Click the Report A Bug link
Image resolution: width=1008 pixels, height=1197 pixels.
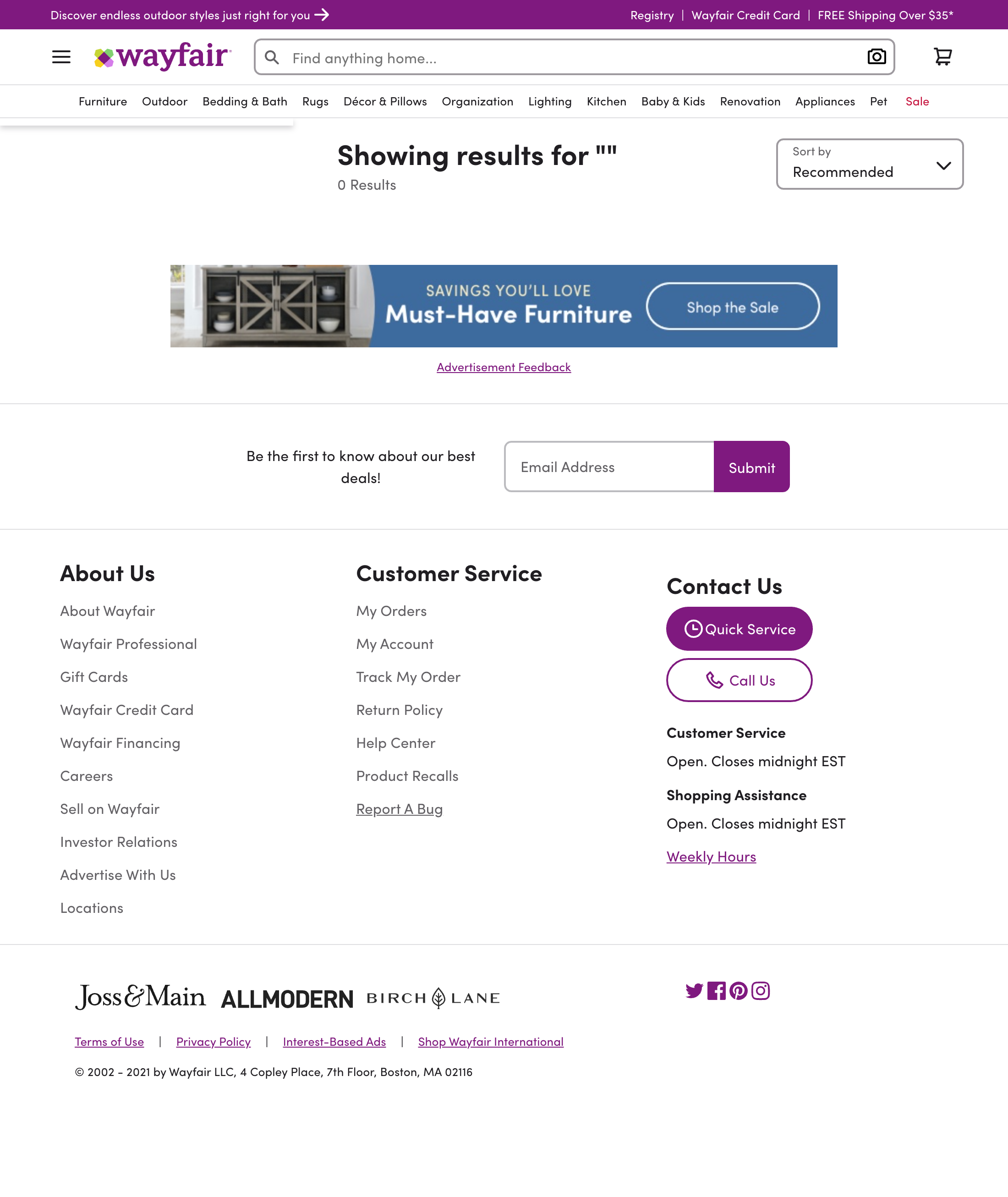(x=399, y=808)
